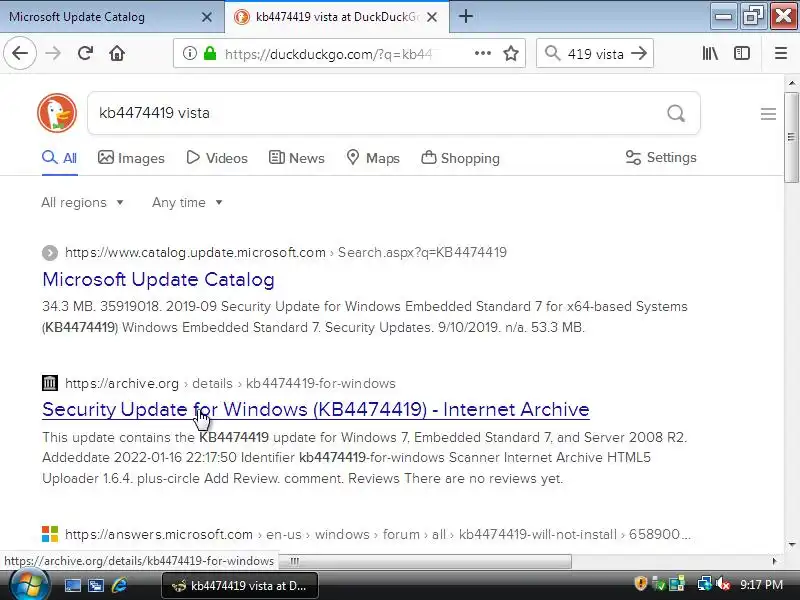
Task: Open a new tab with plus button
Action: [x=465, y=16]
